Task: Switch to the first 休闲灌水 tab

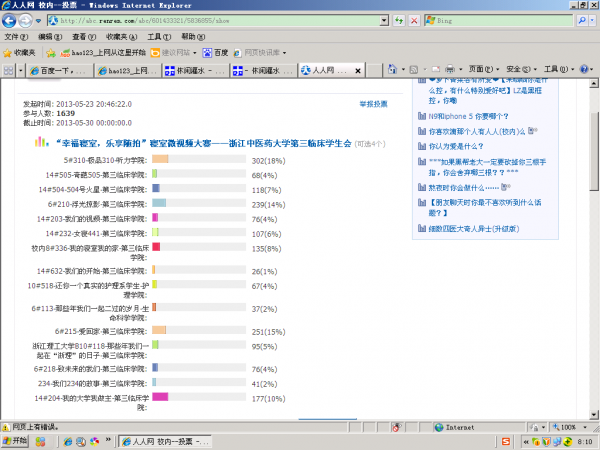Action: (196, 70)
